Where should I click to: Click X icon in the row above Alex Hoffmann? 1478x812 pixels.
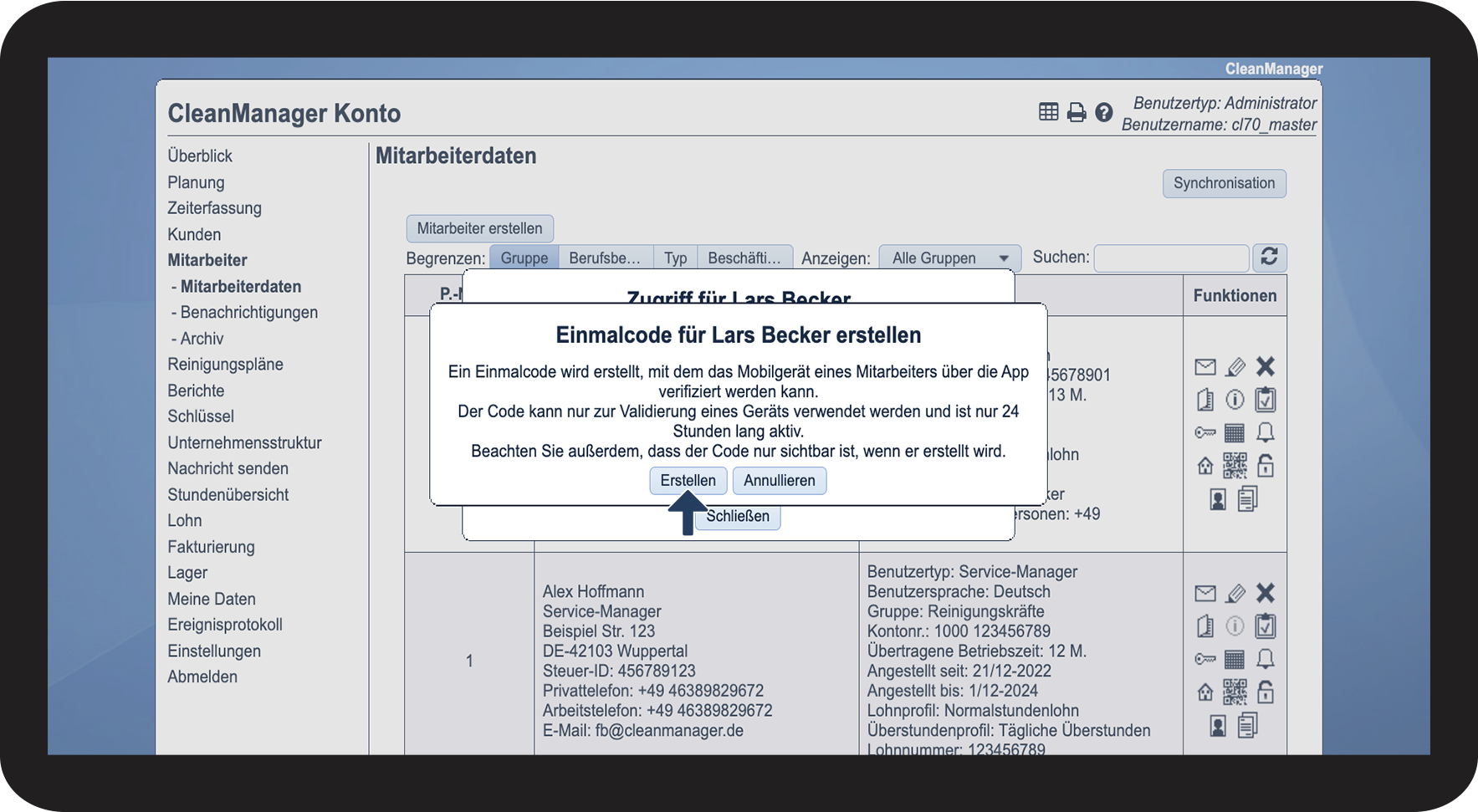point(1266,366)
